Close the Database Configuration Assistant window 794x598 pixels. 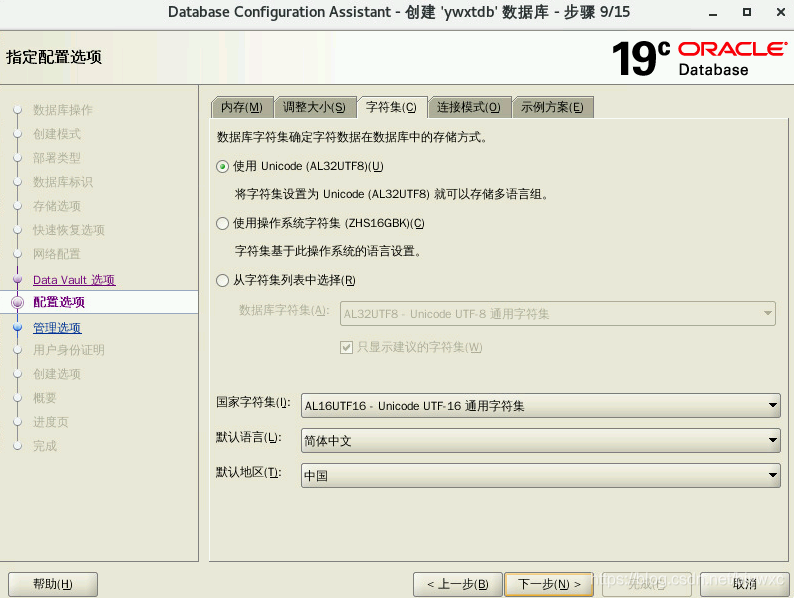[x=780, y=12]
